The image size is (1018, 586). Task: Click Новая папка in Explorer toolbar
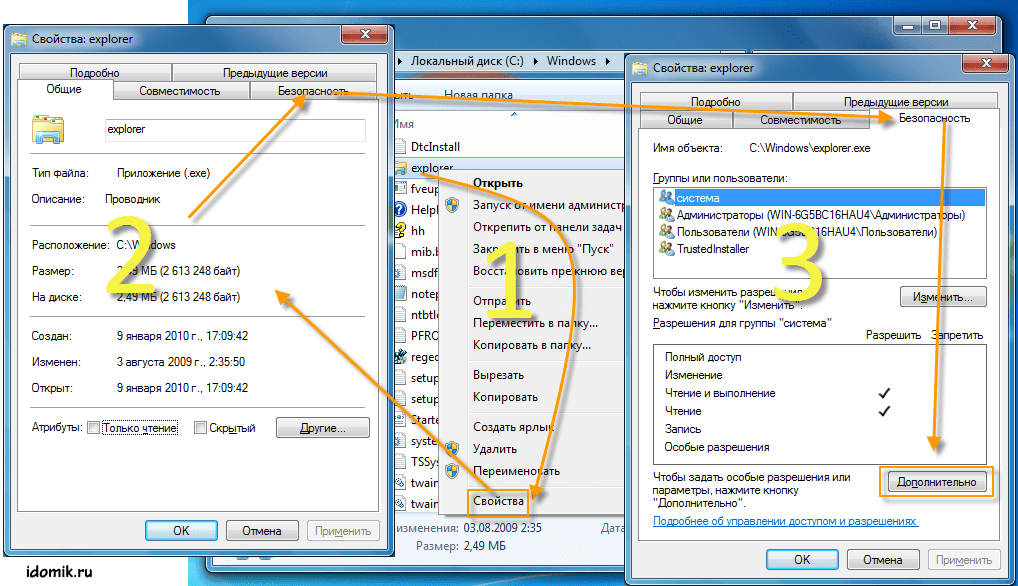(x=478, y=95)
